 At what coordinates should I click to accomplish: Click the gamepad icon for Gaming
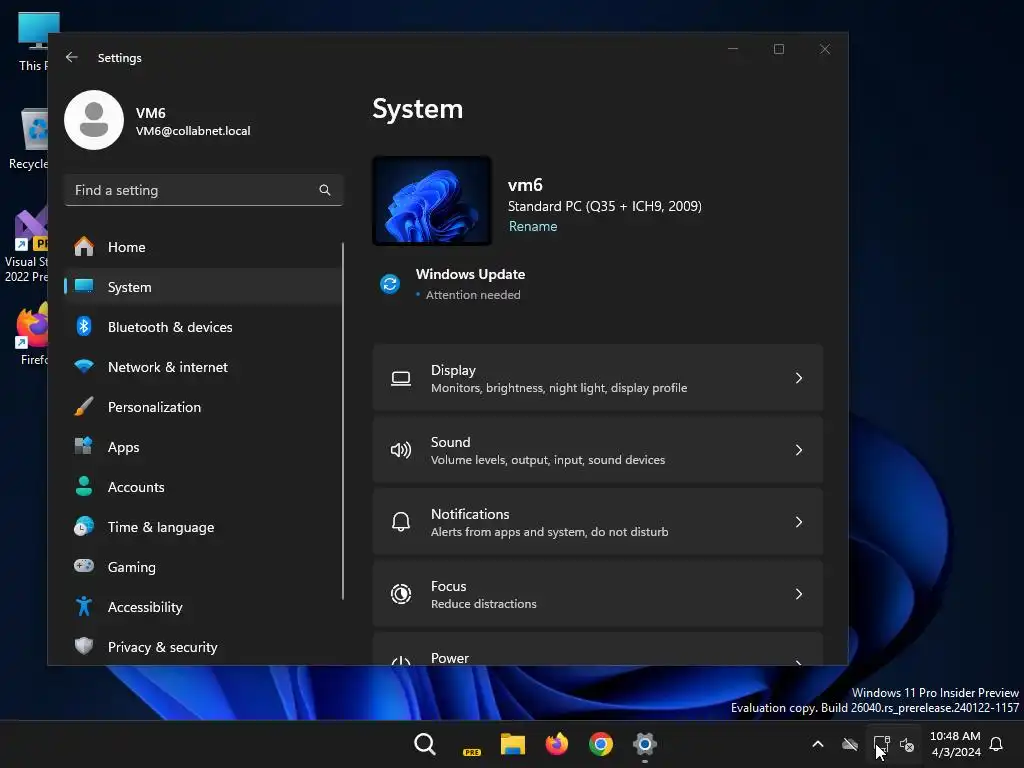[84, 566]
